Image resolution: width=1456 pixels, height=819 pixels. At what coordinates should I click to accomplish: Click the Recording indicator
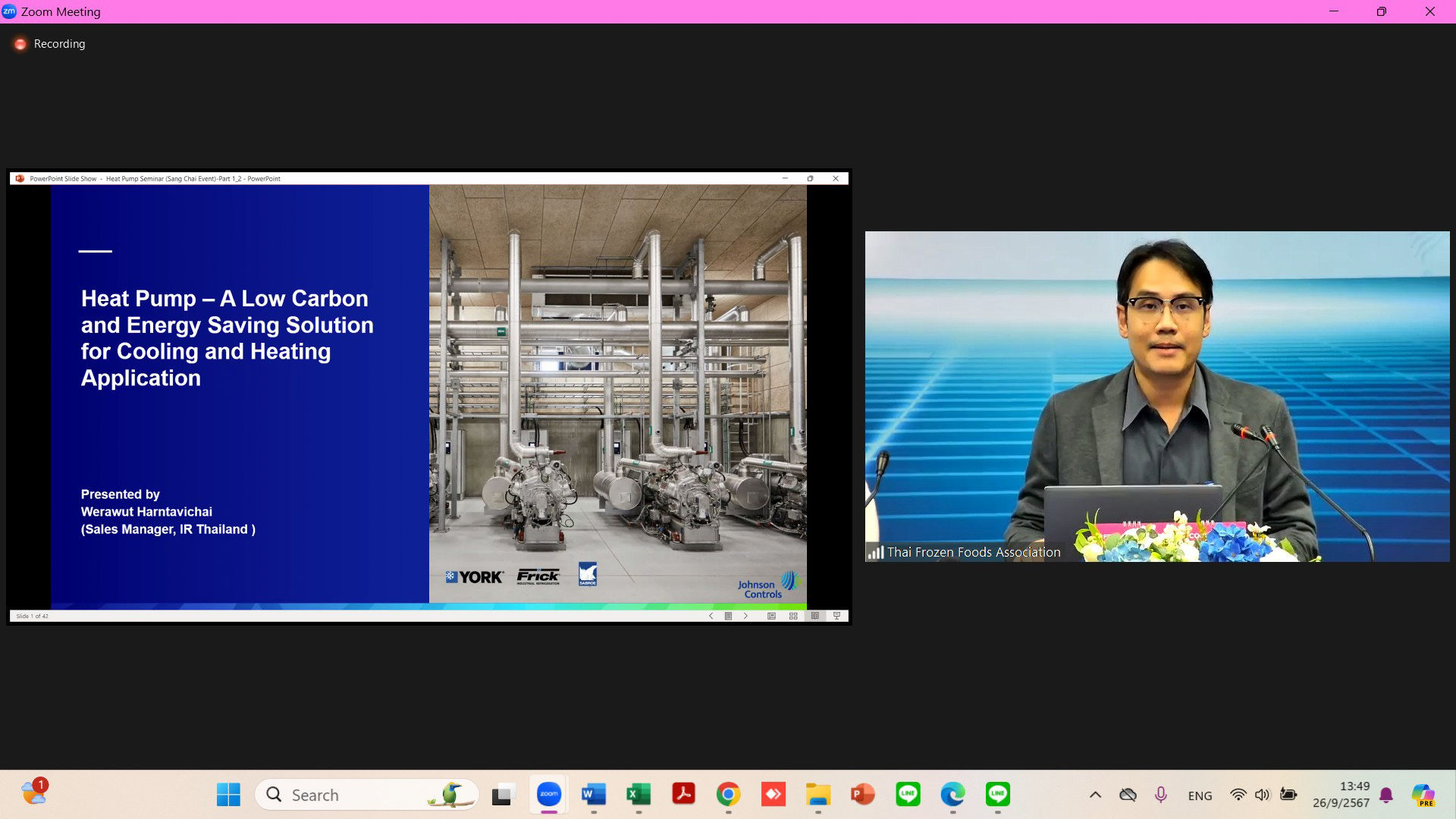[x=50, y=44]
